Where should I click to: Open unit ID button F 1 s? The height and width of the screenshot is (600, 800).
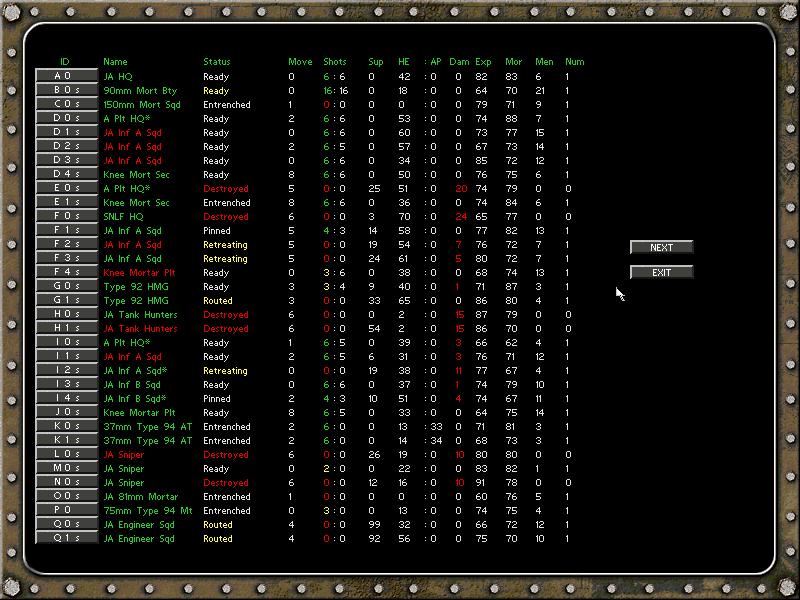[66, 230]
